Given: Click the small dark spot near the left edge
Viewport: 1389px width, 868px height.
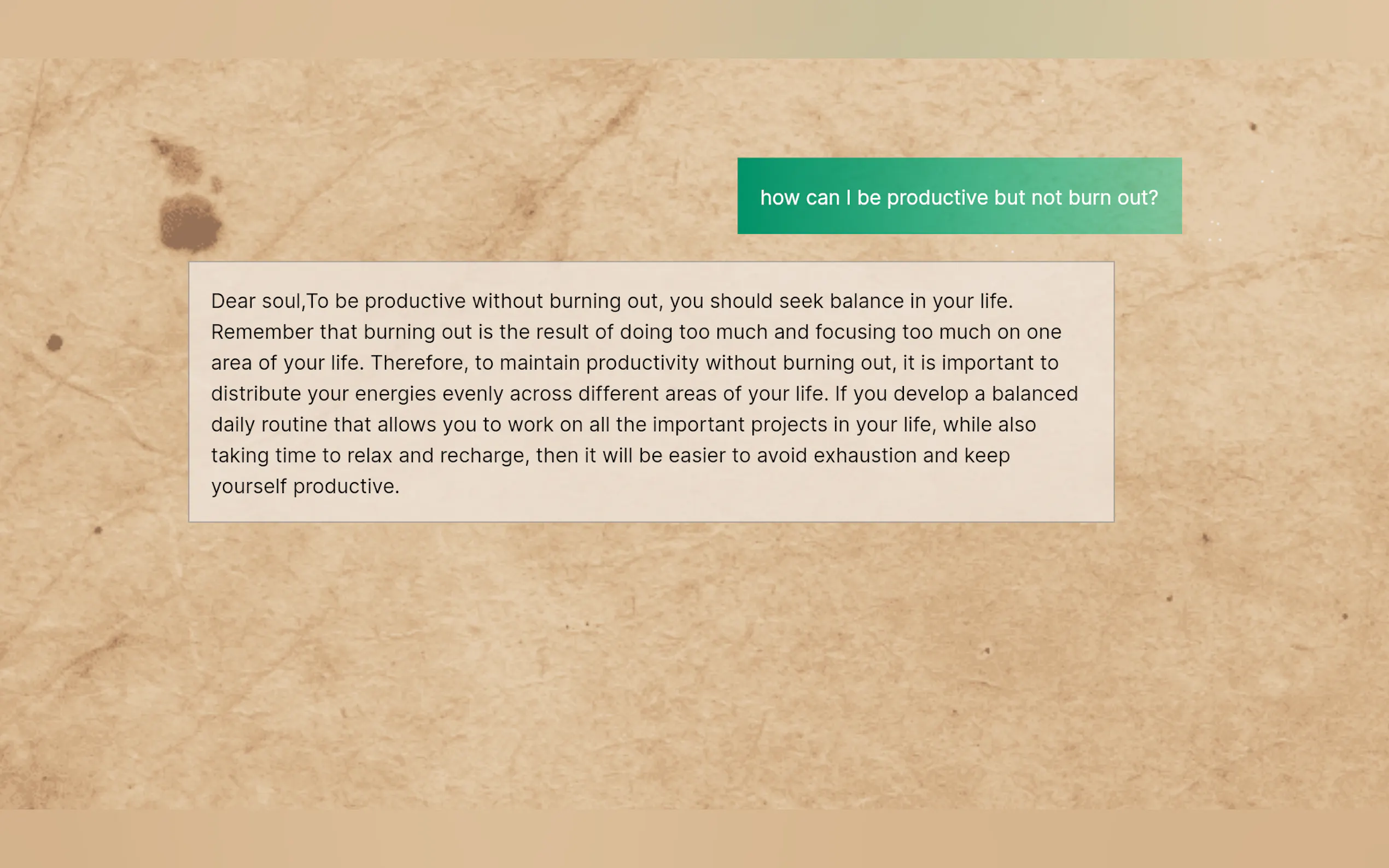Looking at the screenshot, I should point(55,343).
